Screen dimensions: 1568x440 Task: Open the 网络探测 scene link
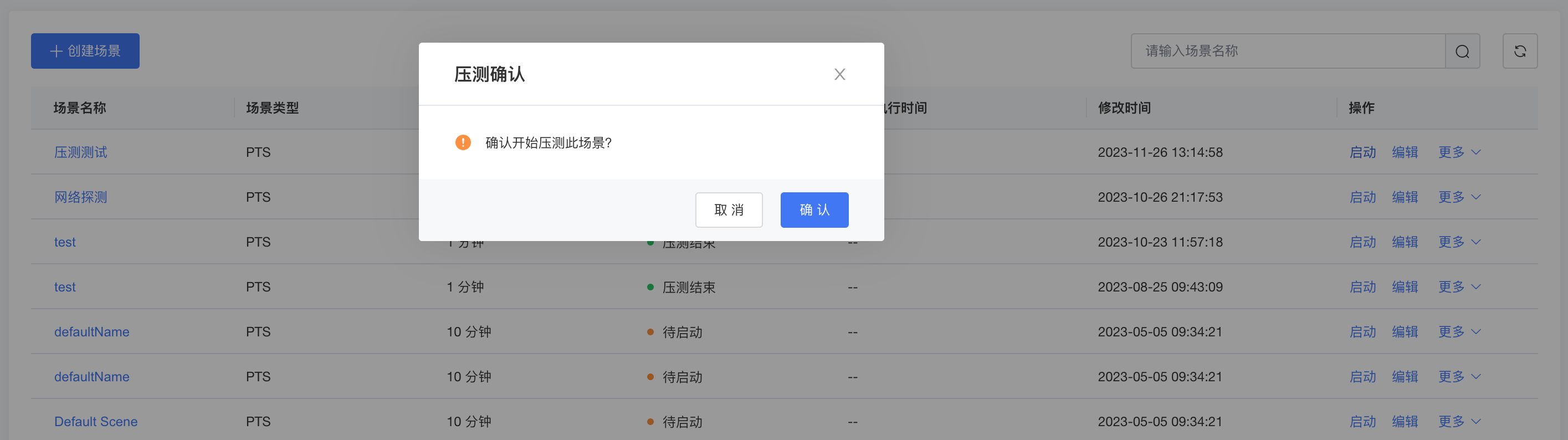click(x=80, y=197)
